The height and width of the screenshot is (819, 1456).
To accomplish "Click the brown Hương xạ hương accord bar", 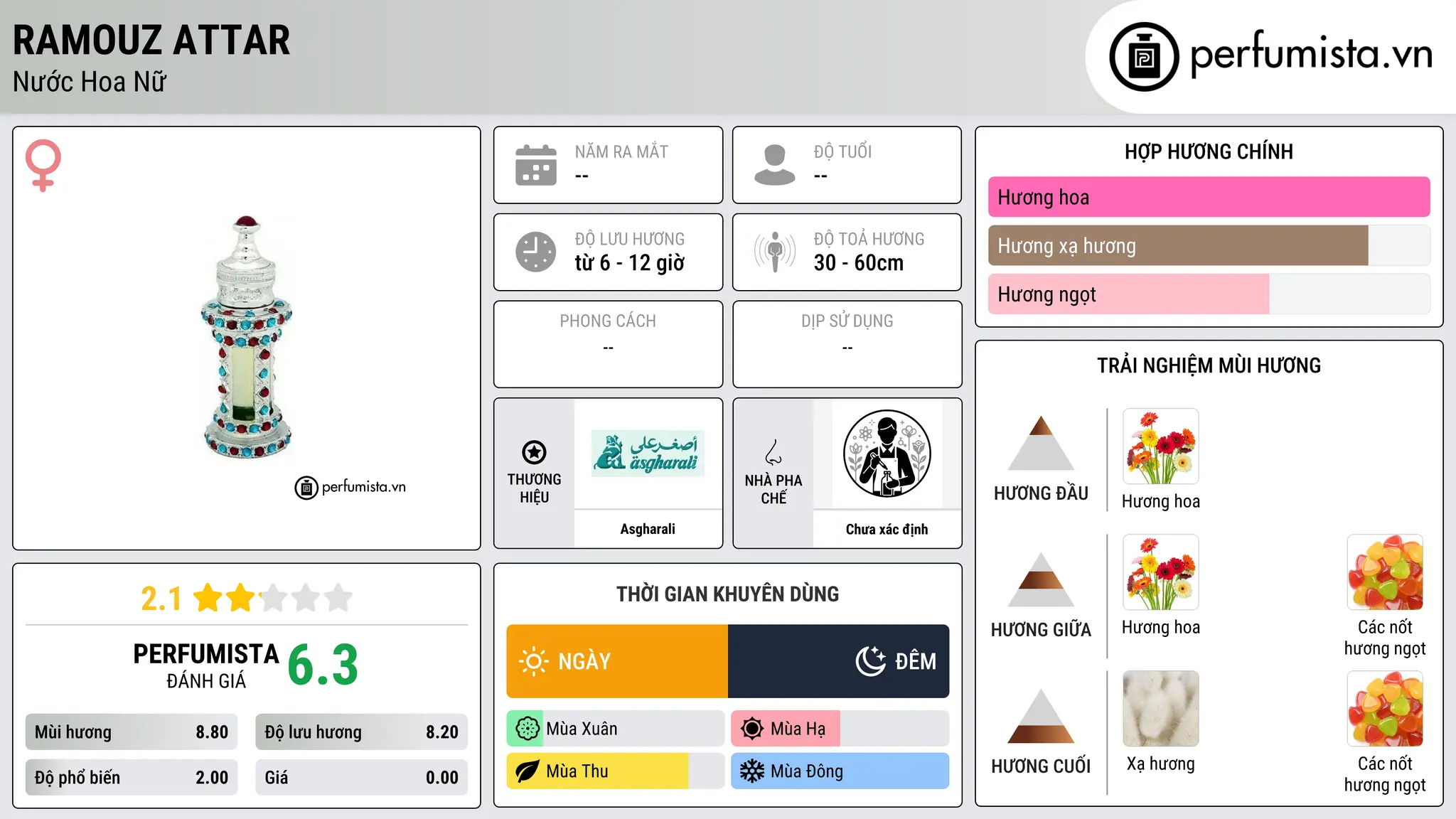I will [x=1178, y=246].
